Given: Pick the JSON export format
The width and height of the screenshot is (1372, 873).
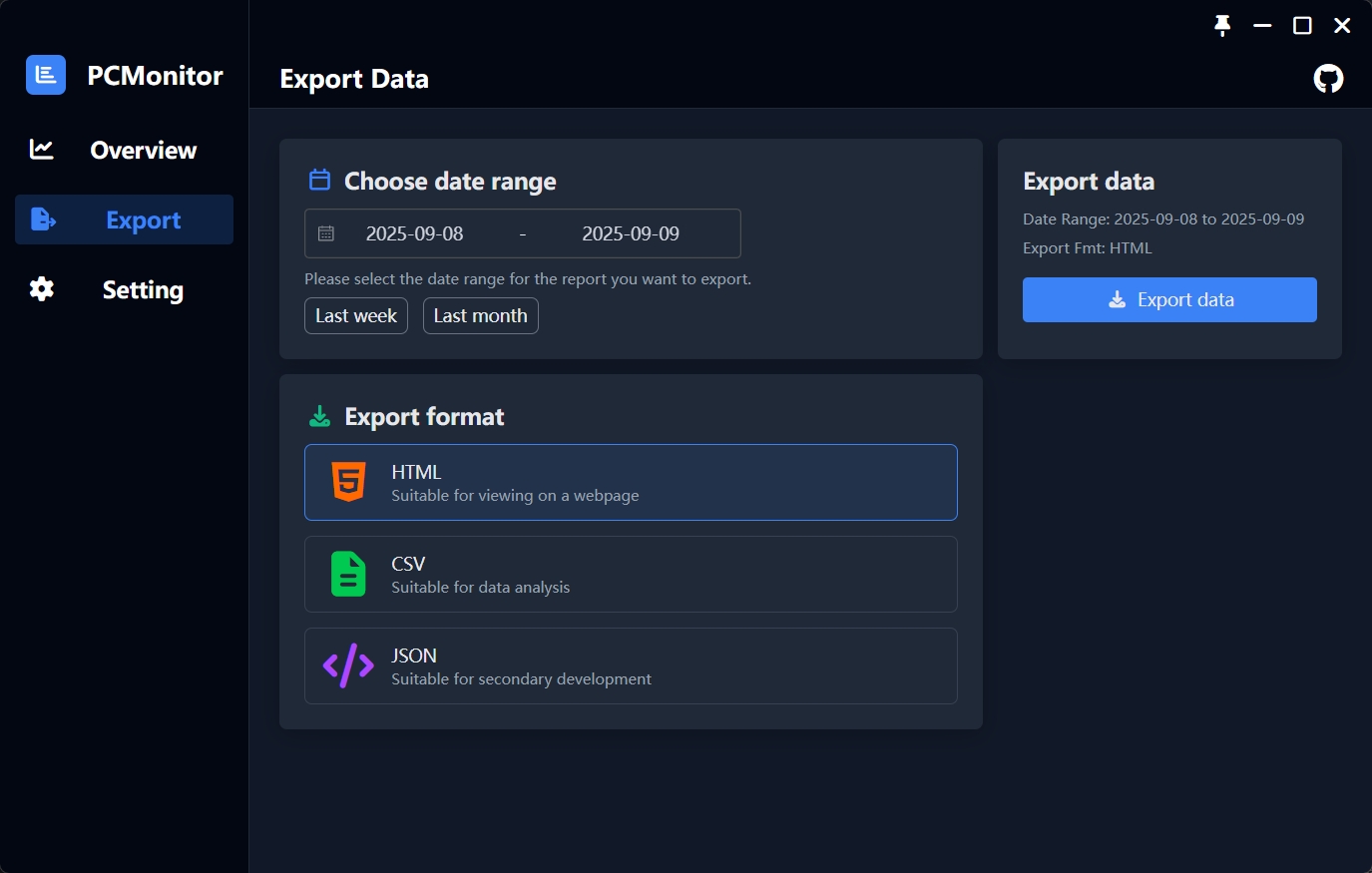Looking at the screenshot, I should tap(631, 665).
